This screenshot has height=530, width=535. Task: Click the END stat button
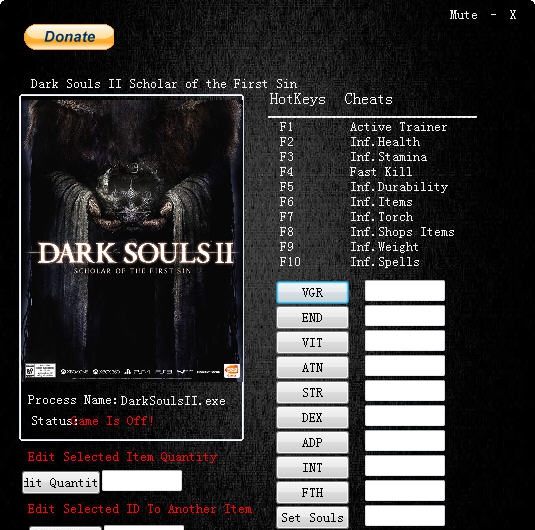312,317
